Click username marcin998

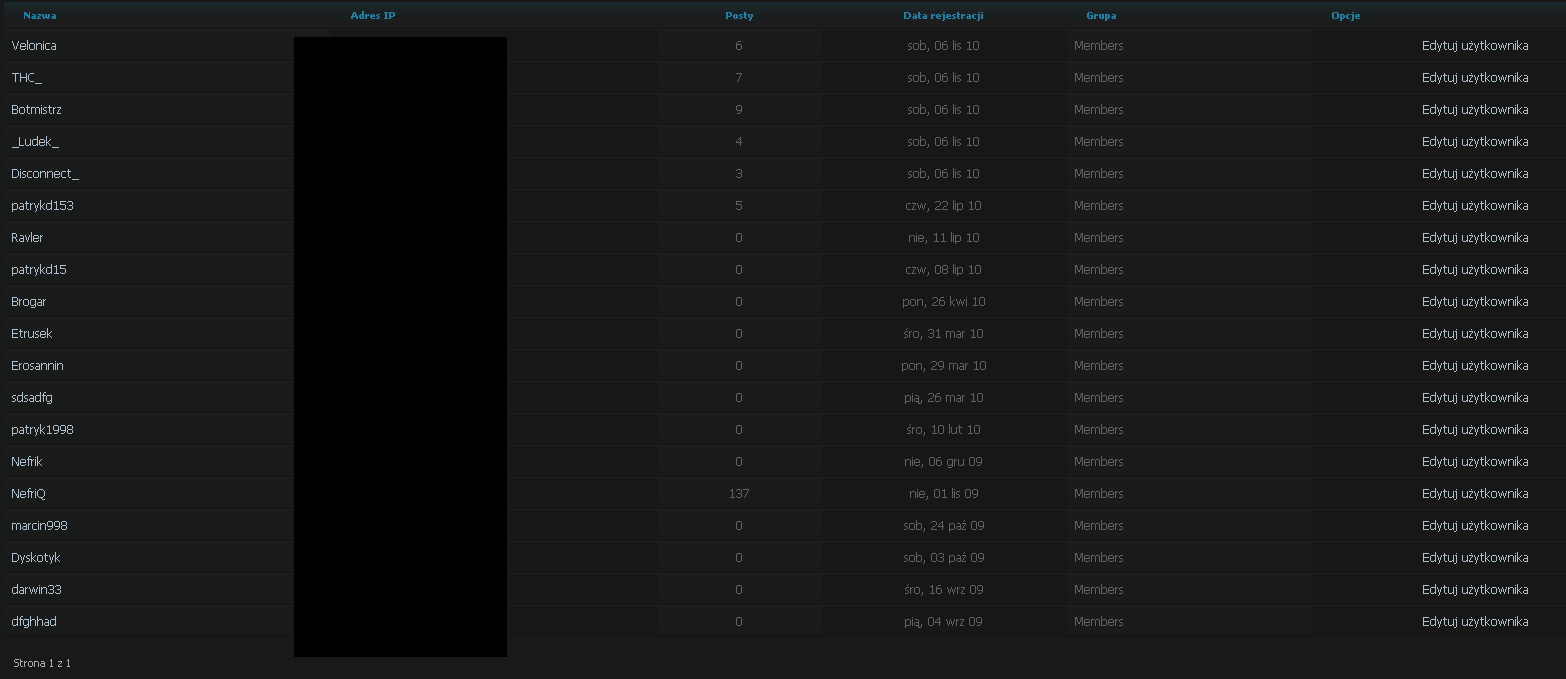click(x=39, y=526)
